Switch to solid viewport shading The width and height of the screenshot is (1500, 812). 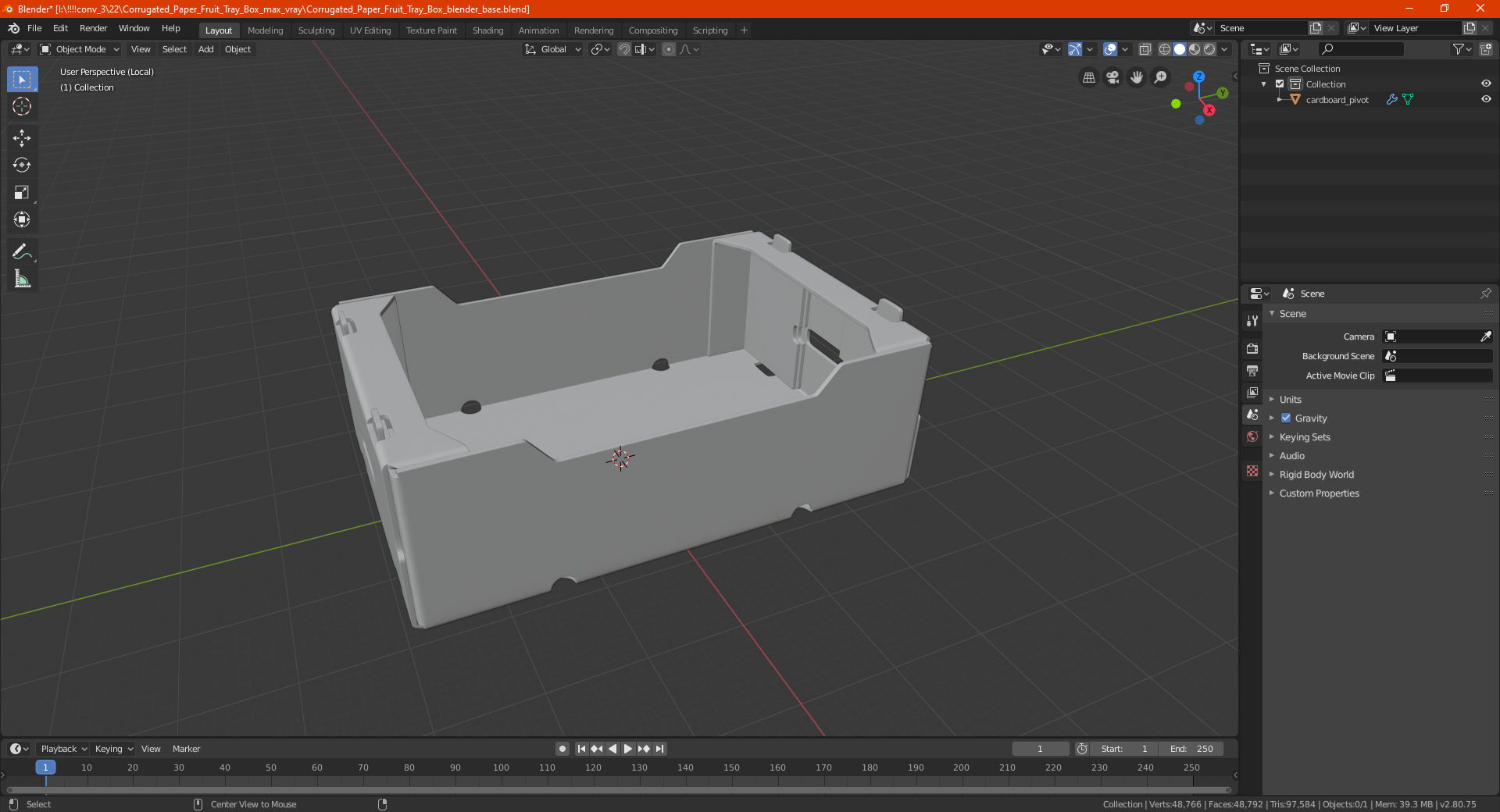pyautogui.click(x=1180, y=49)
